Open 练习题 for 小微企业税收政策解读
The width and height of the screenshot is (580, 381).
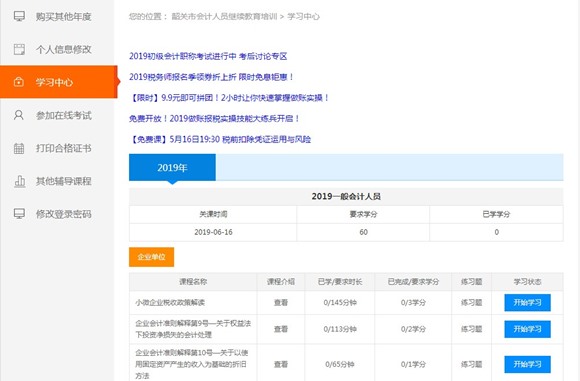pos(472,303)
